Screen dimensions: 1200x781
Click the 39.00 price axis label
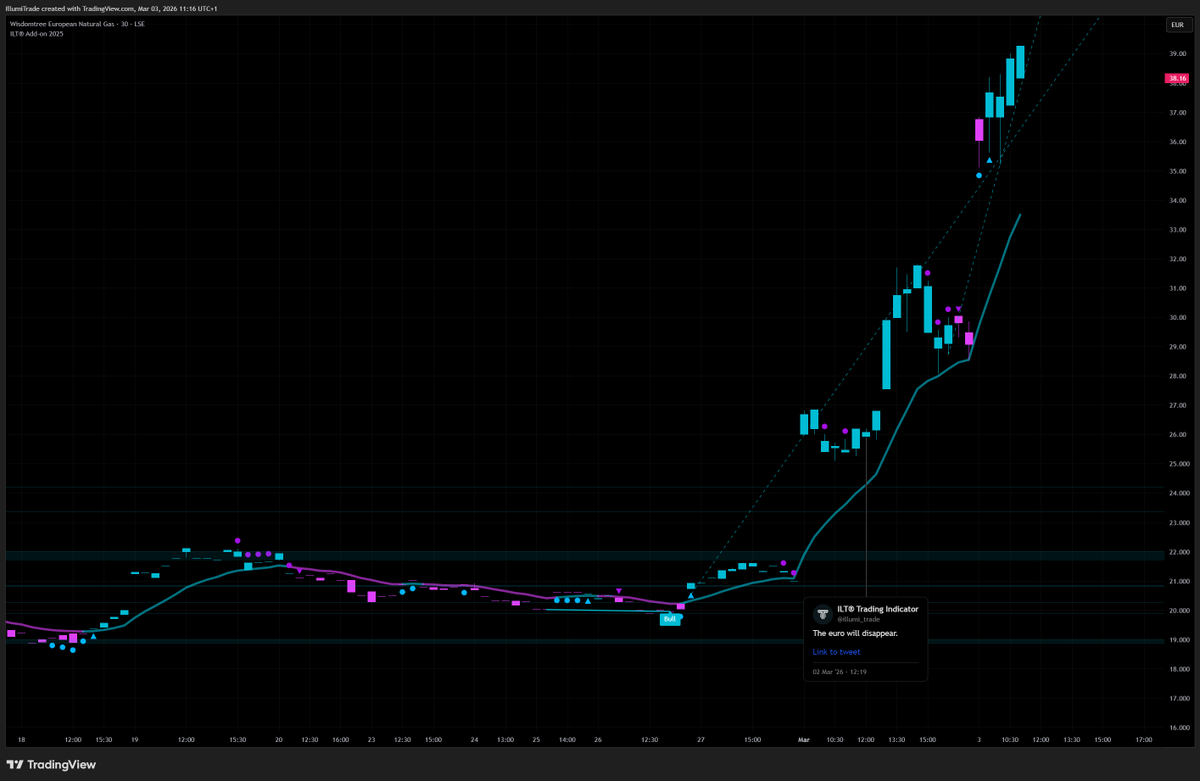click(1176, 54)
